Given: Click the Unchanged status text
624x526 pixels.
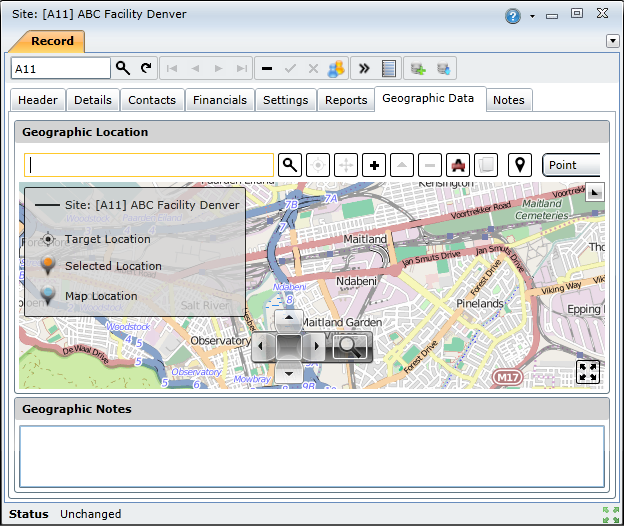Looking at the screenshot, I should coord(91,514).
